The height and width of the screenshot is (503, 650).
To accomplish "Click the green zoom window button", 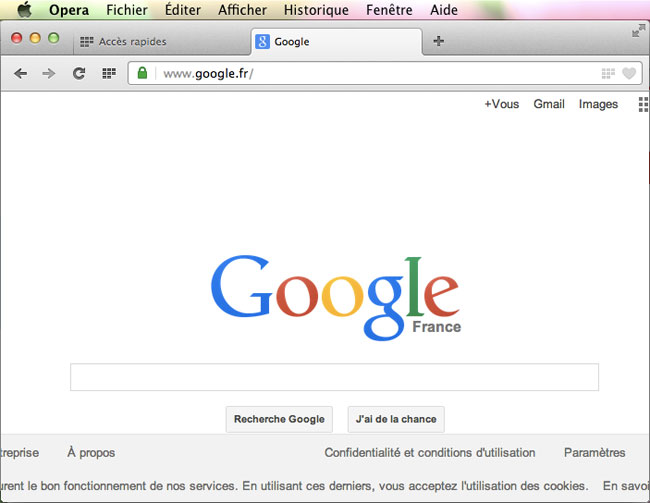I will tap(53, 38).
